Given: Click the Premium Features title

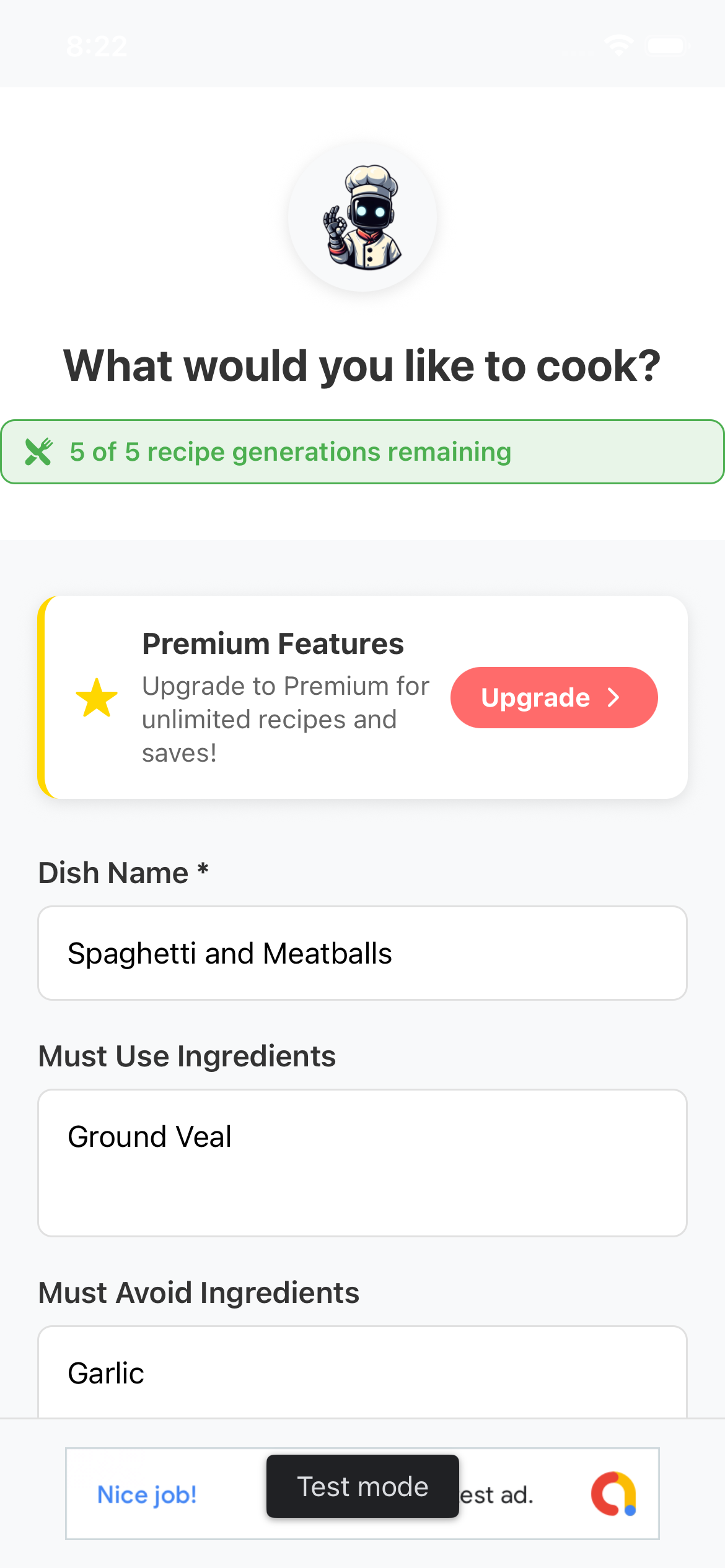Looking at the screenshot, I should [x=273, y=644].
